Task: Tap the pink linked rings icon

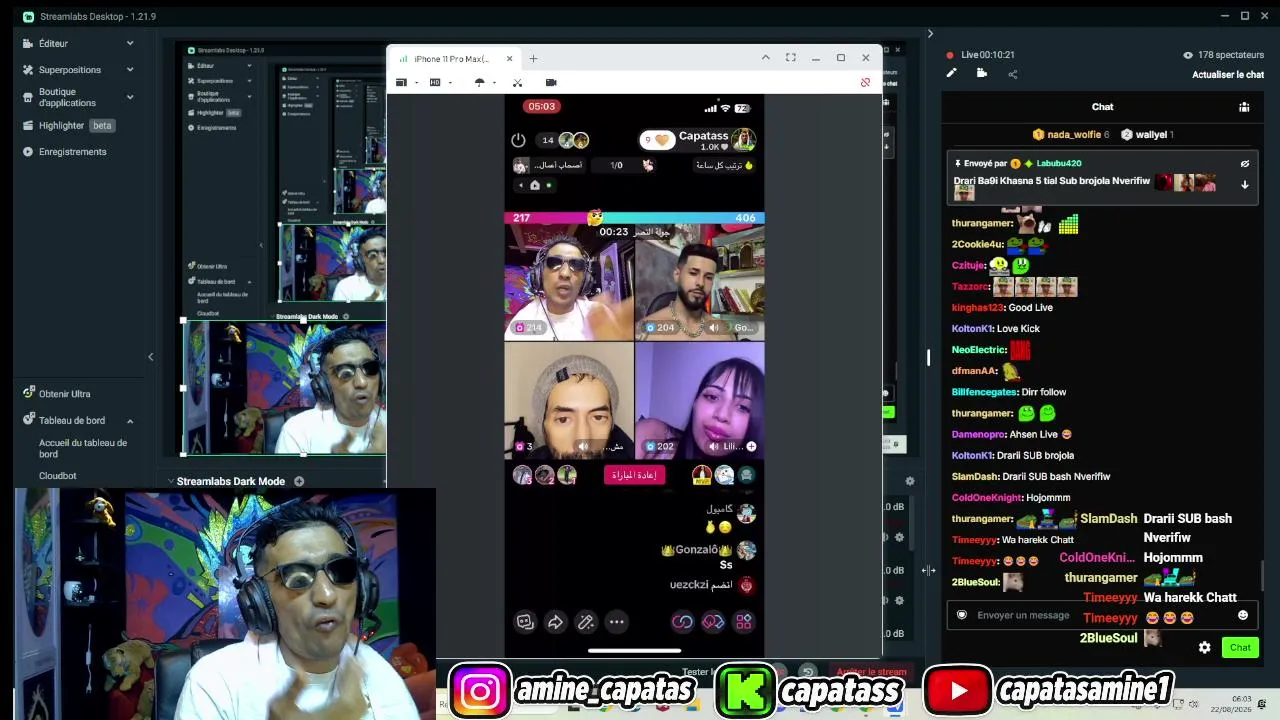Action: pos(682,622)
